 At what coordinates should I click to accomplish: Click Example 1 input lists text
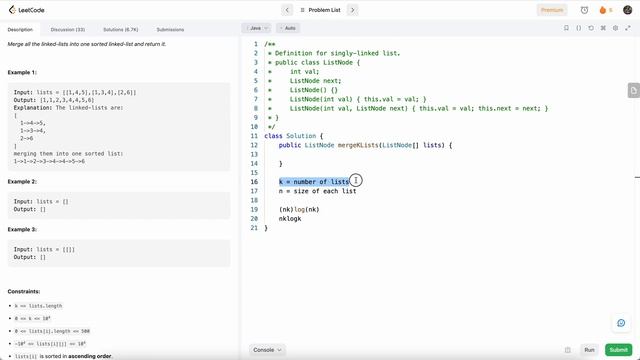pyautogui.click(x=75, y=92)
